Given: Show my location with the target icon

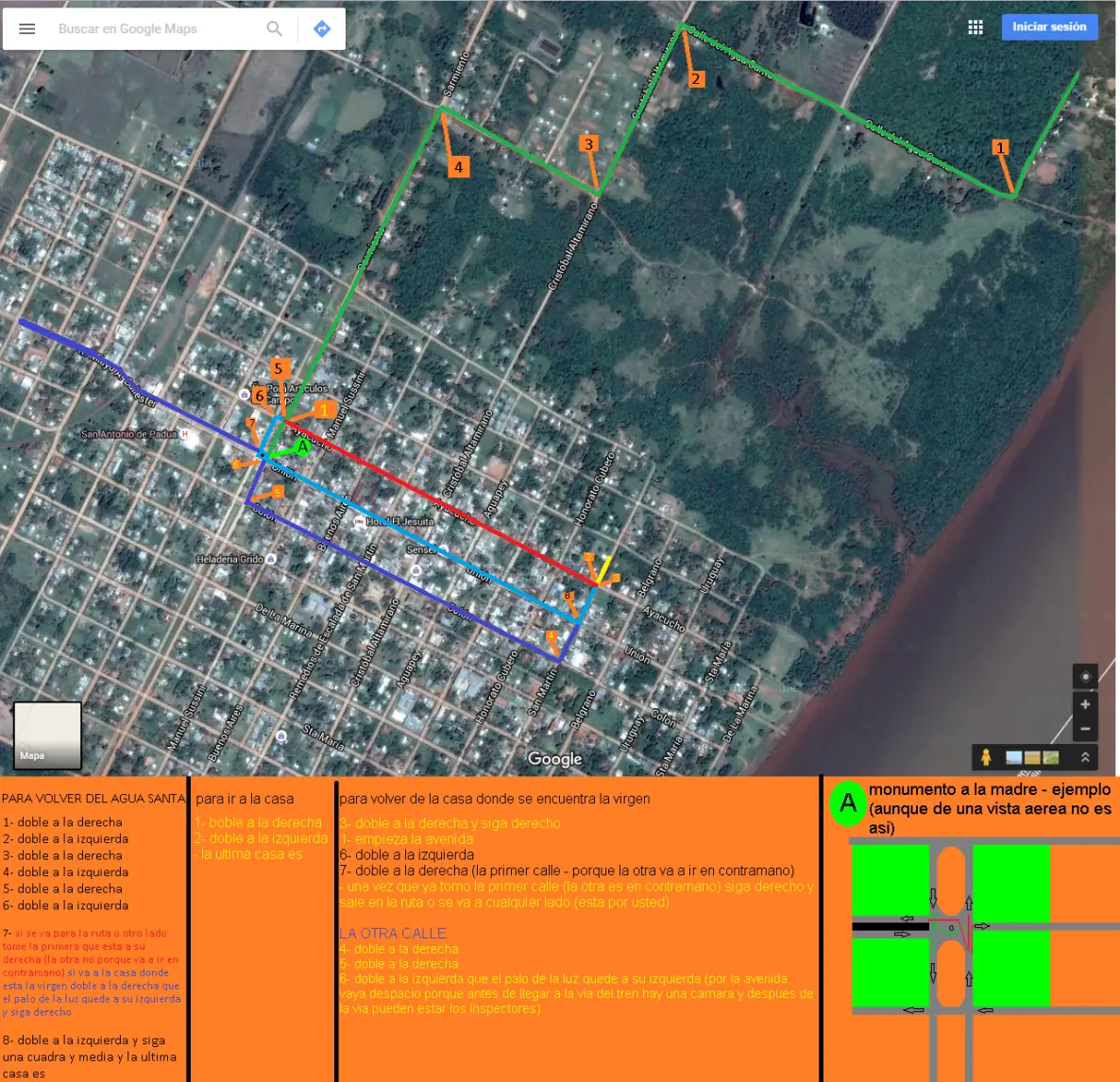Looking at the screenshot, I should (1085, 676).
